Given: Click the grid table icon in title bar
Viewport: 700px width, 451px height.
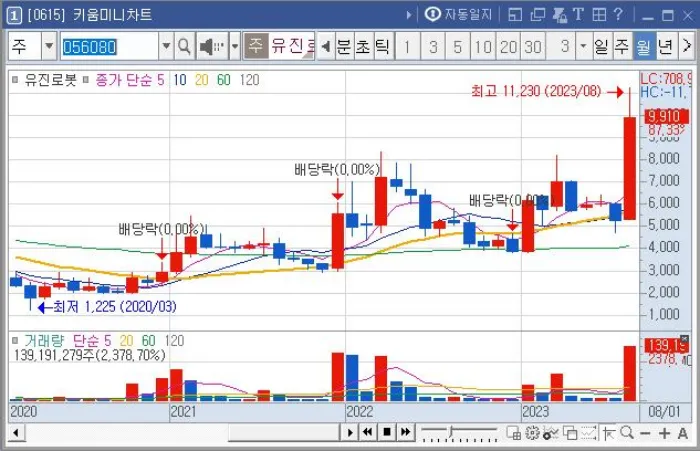Looking at the screenshot, I should coord(599,15).
